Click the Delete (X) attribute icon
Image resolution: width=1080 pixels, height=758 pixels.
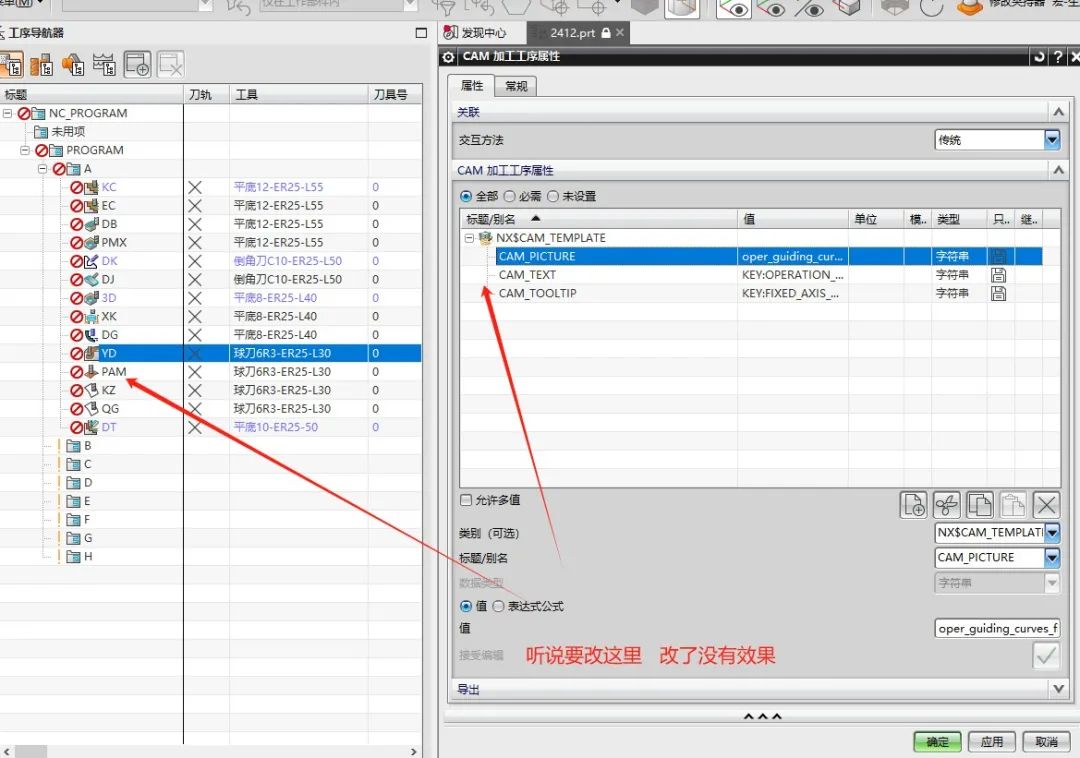[1046, 505]
